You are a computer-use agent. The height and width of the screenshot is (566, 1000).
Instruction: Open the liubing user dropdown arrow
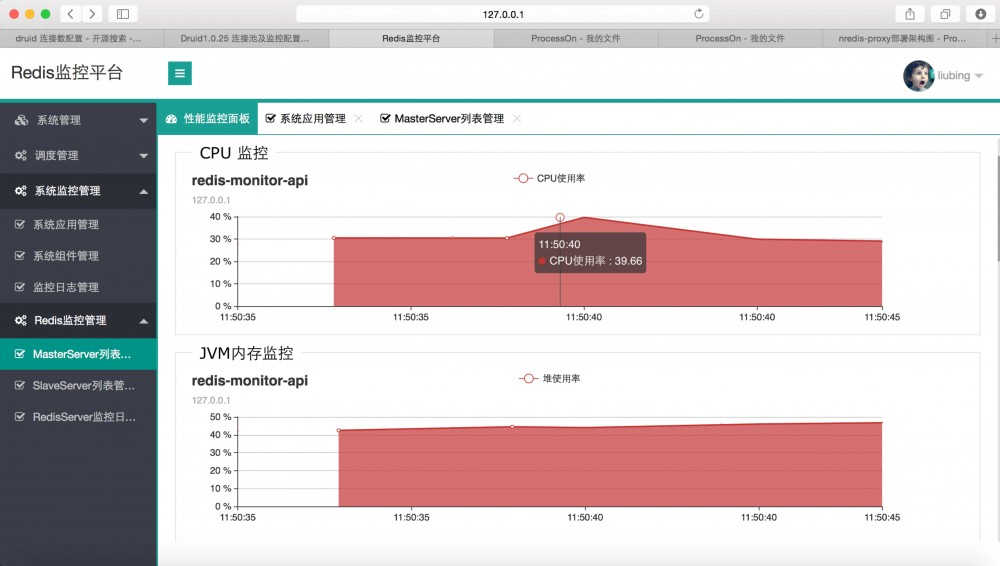point(978,77)
